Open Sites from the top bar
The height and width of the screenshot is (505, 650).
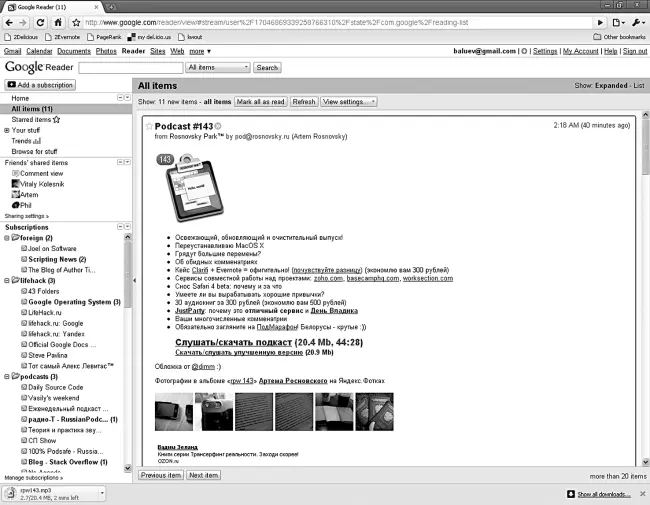158,51
